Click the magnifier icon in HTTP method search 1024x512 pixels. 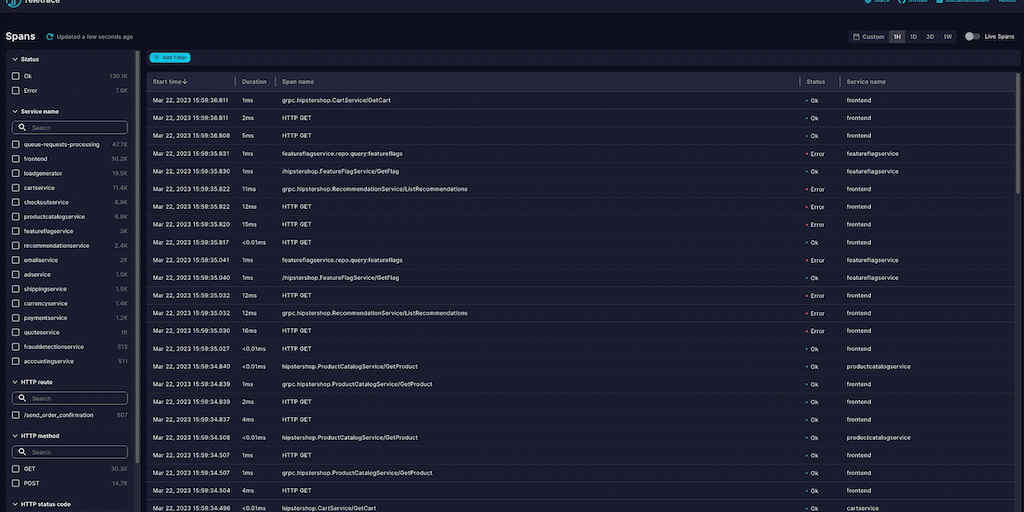click(23, 452)
